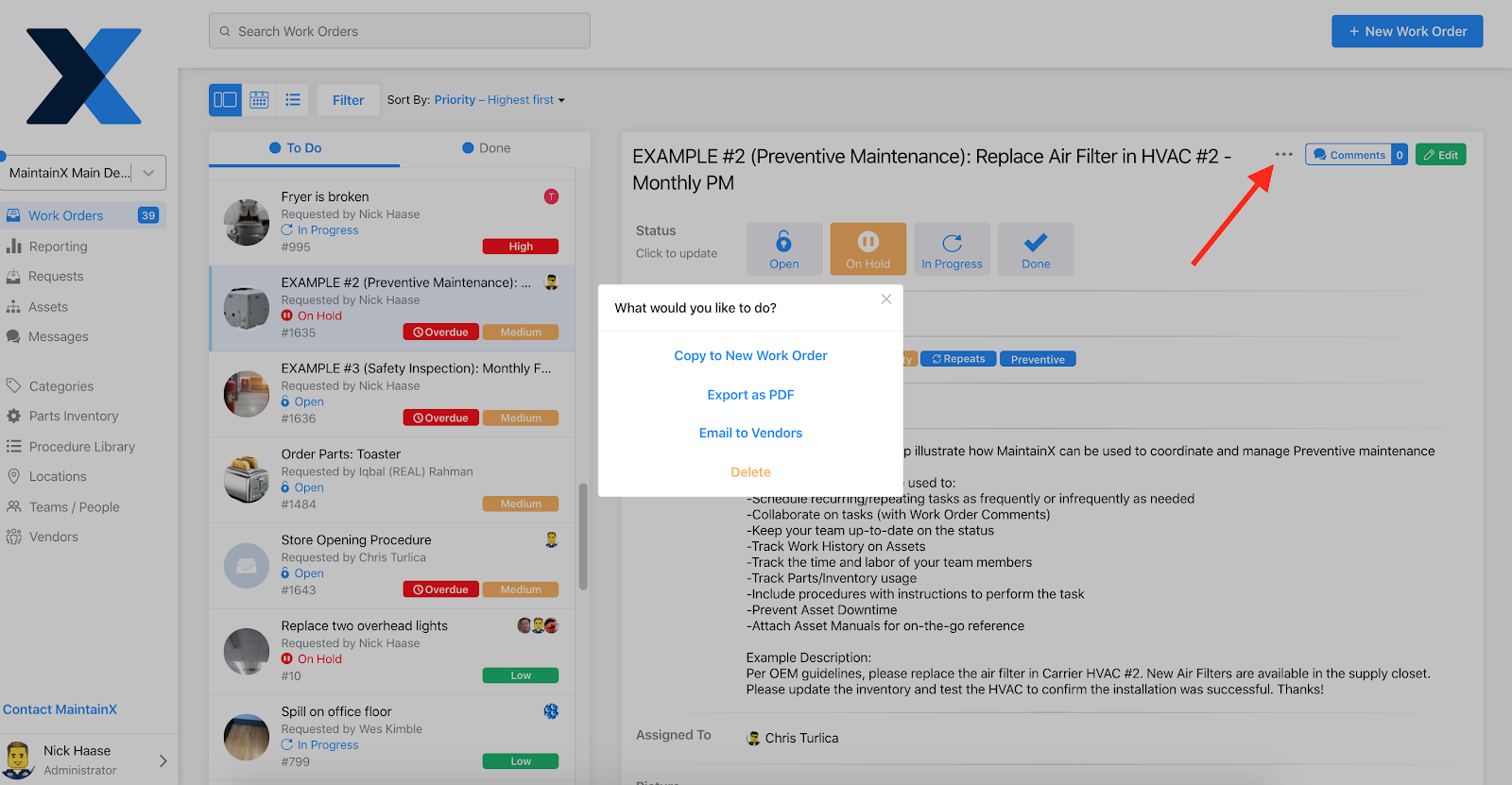Set status to On Hold
The width and height of the screenshot is (1512, 785).
(x=868, y=249)
